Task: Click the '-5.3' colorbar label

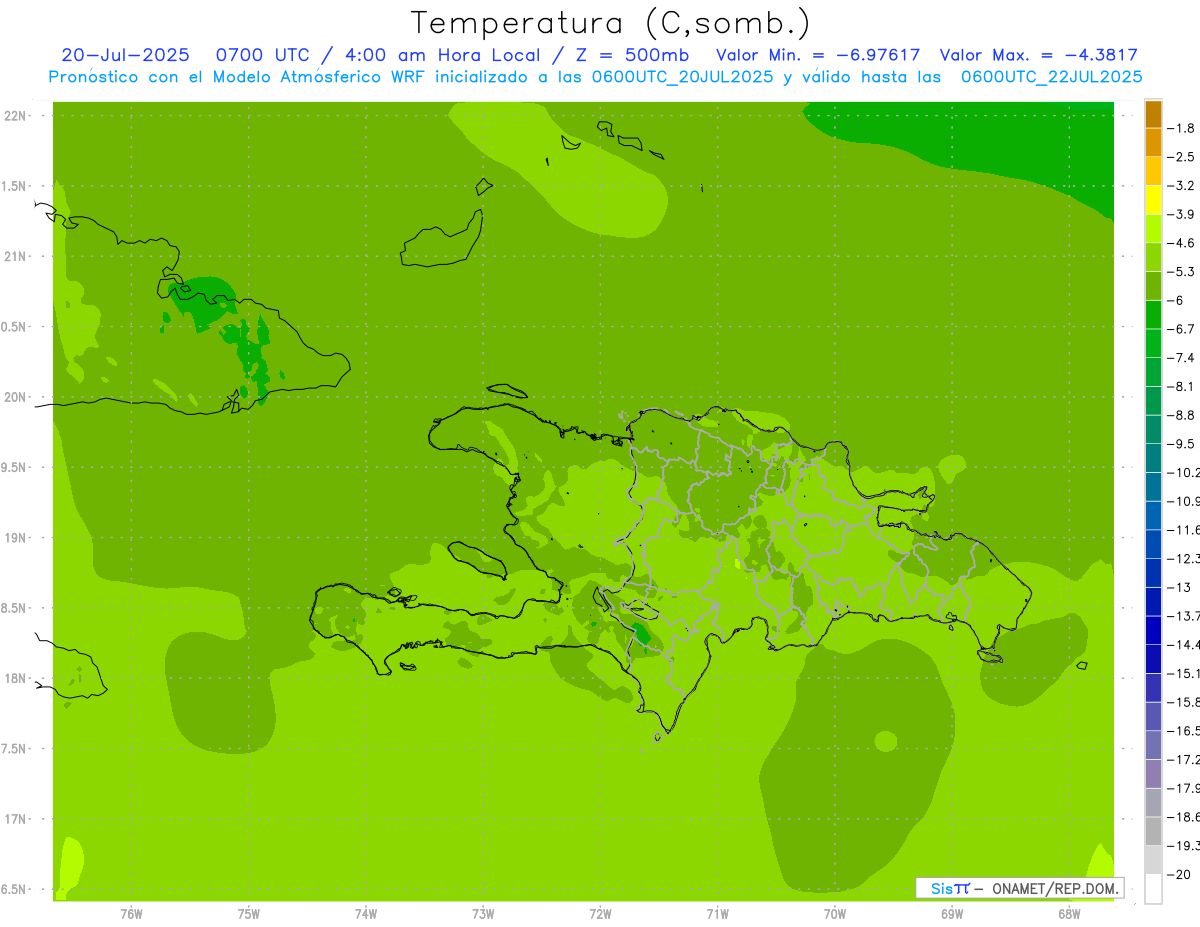Action: tap(1182, 272)
